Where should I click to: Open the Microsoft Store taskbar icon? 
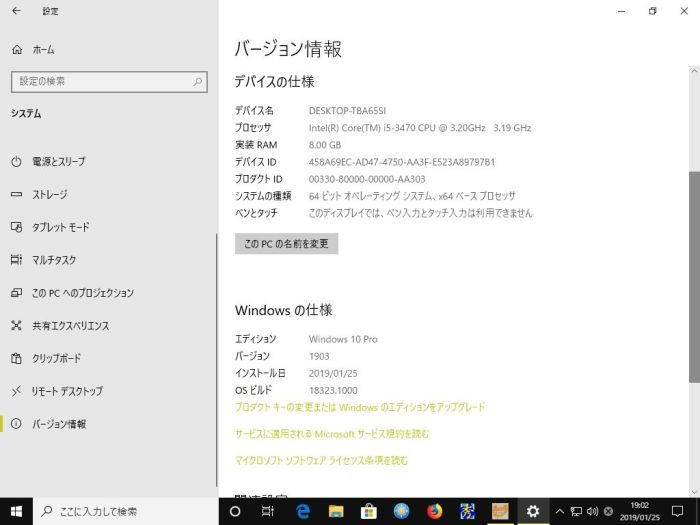coord(368,511)
